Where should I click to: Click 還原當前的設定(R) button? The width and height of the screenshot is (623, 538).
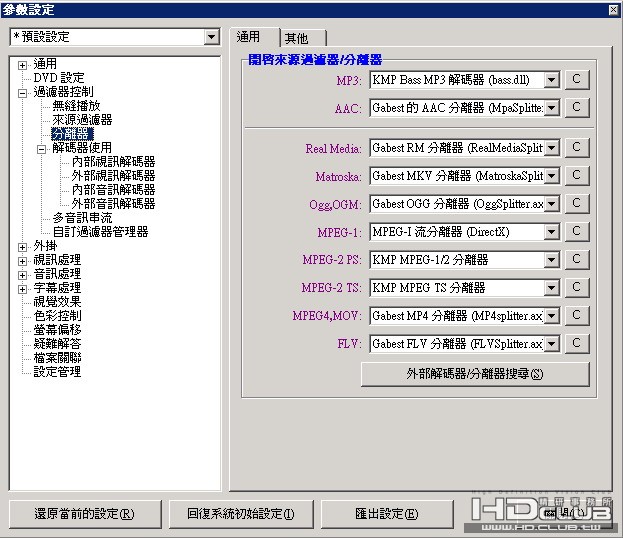(x=85, y=514)
